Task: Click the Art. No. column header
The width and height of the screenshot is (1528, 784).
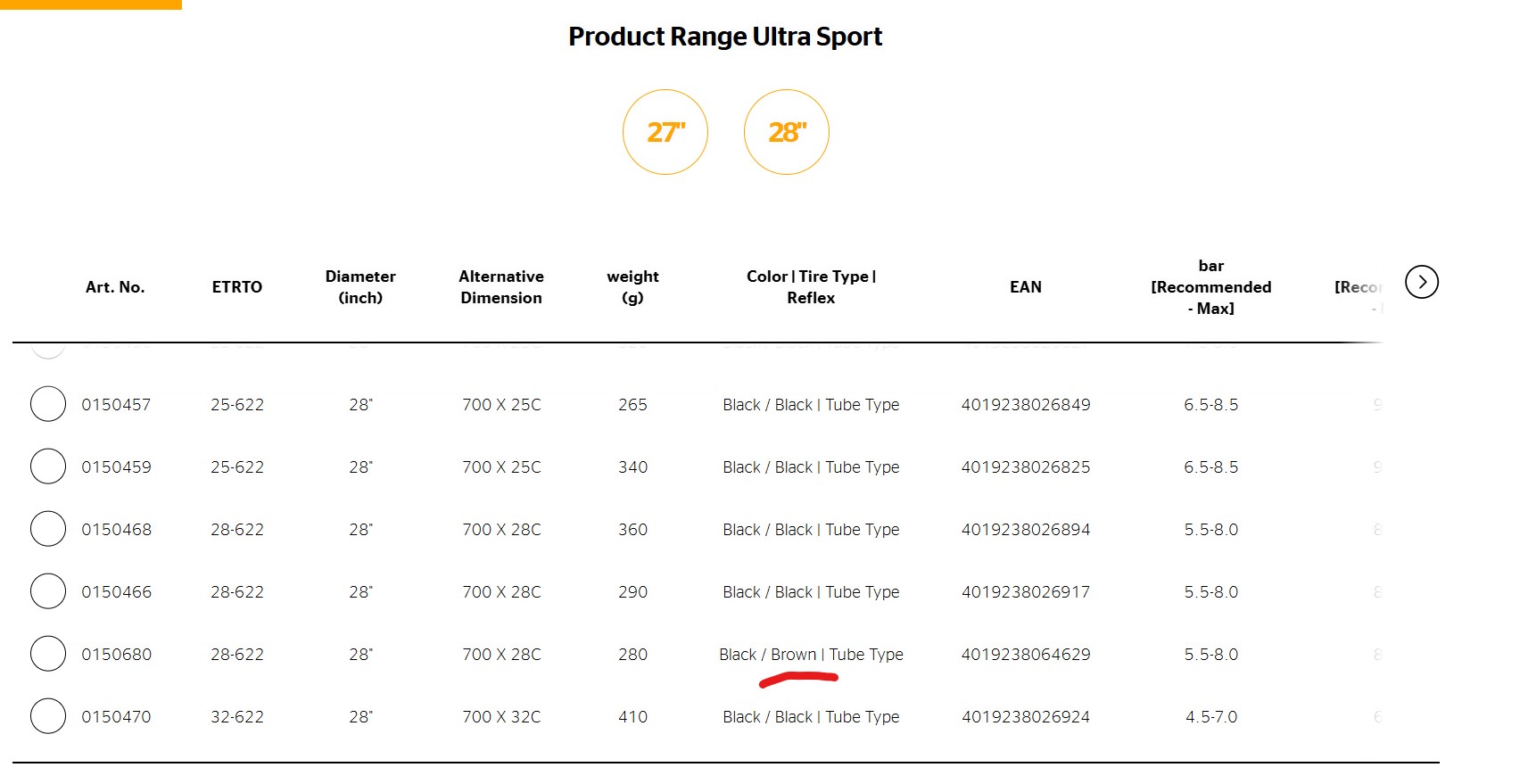Action: pos(115,287)
